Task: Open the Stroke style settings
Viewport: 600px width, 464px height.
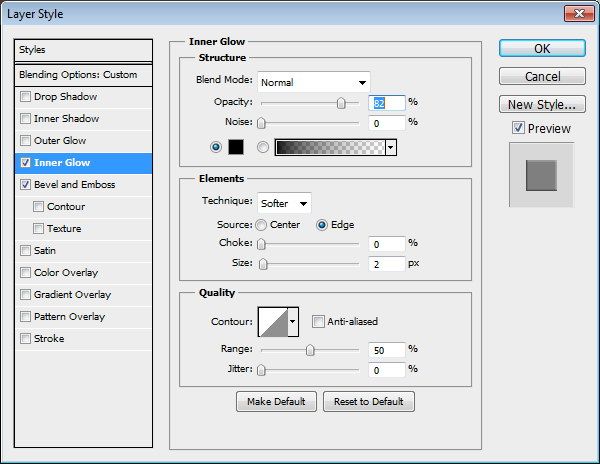Action: 49,339
